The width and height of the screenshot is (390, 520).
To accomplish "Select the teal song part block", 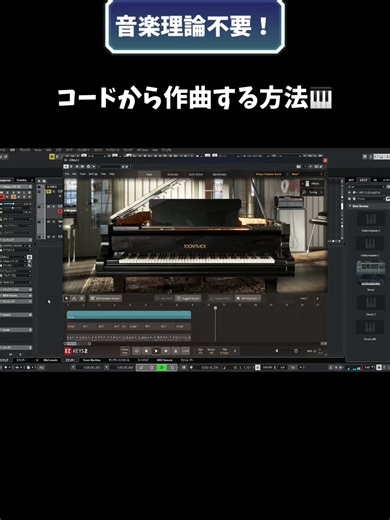I will (129, 315).
